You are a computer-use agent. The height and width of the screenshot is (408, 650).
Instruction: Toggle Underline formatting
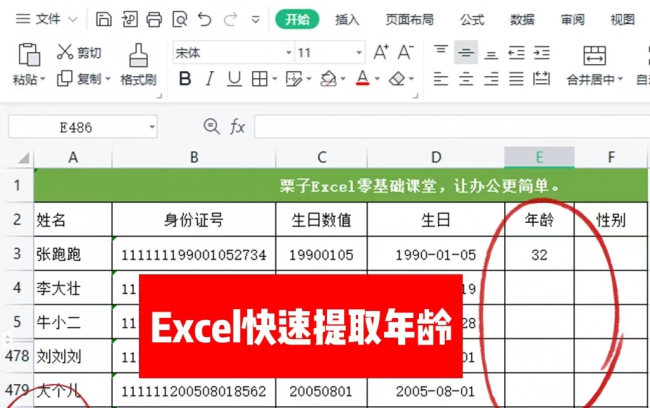[234, 78]
